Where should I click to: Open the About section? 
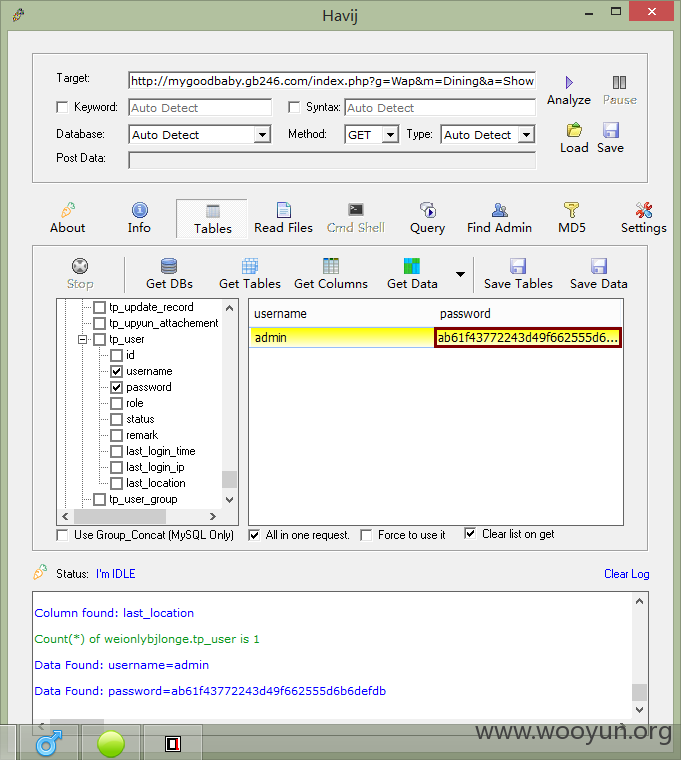coord(67,218)
